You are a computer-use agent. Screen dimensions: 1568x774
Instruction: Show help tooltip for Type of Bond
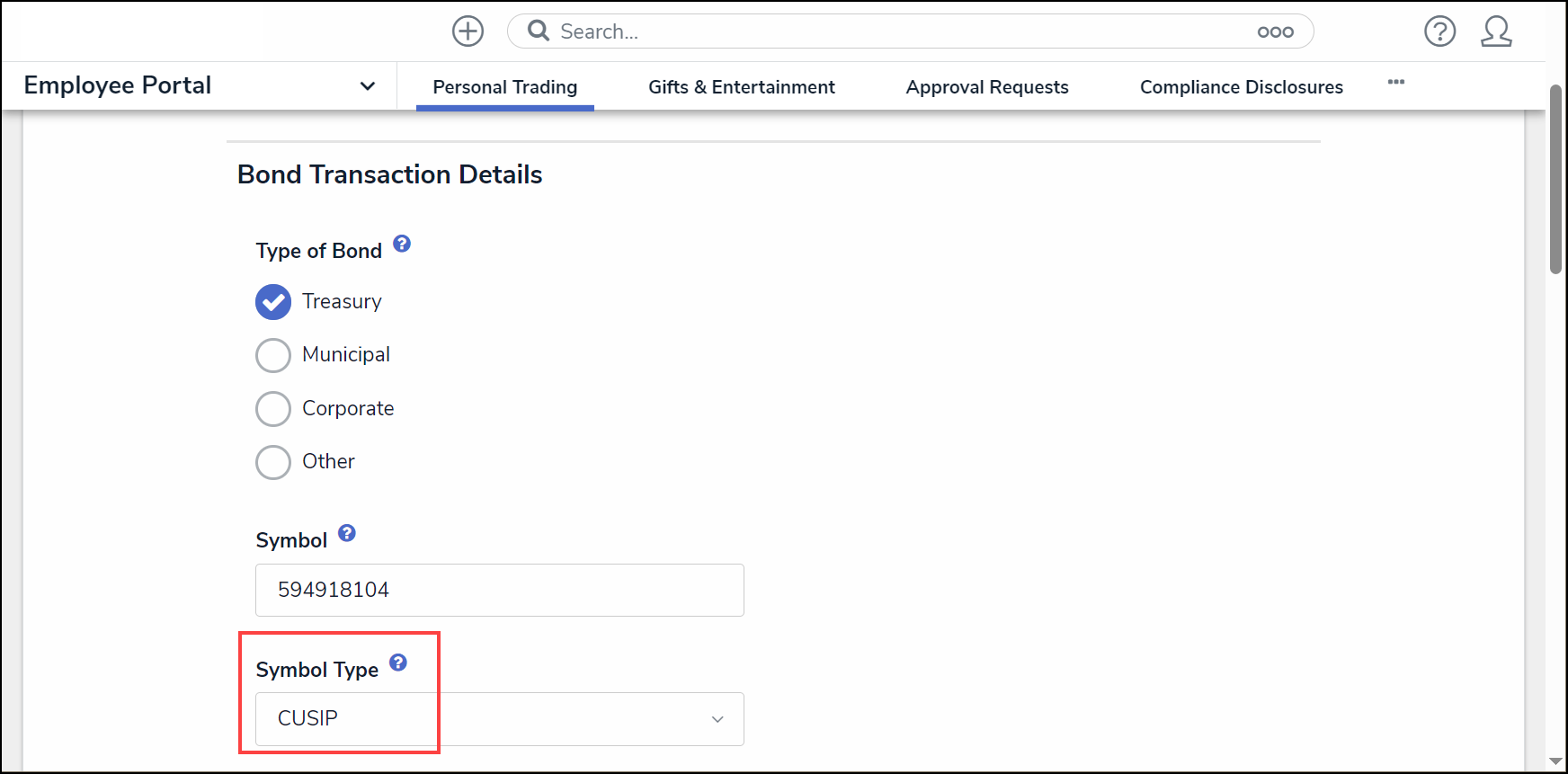point(402,244)
